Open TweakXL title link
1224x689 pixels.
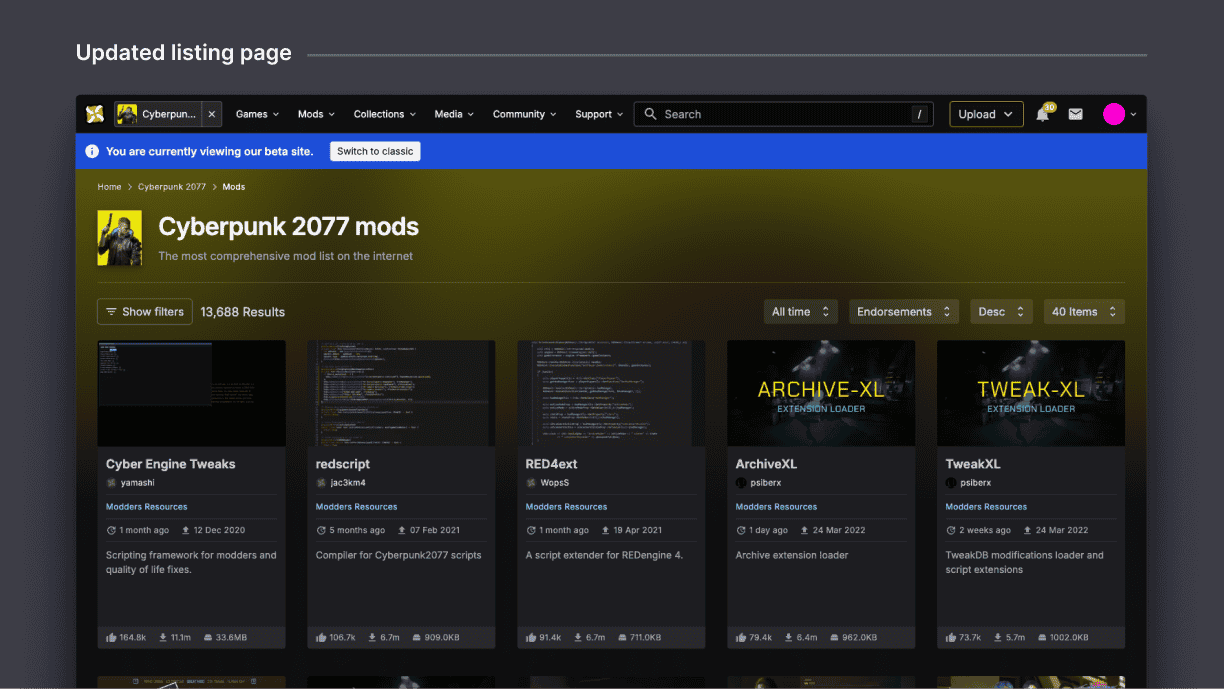click(x=973, y=464)
